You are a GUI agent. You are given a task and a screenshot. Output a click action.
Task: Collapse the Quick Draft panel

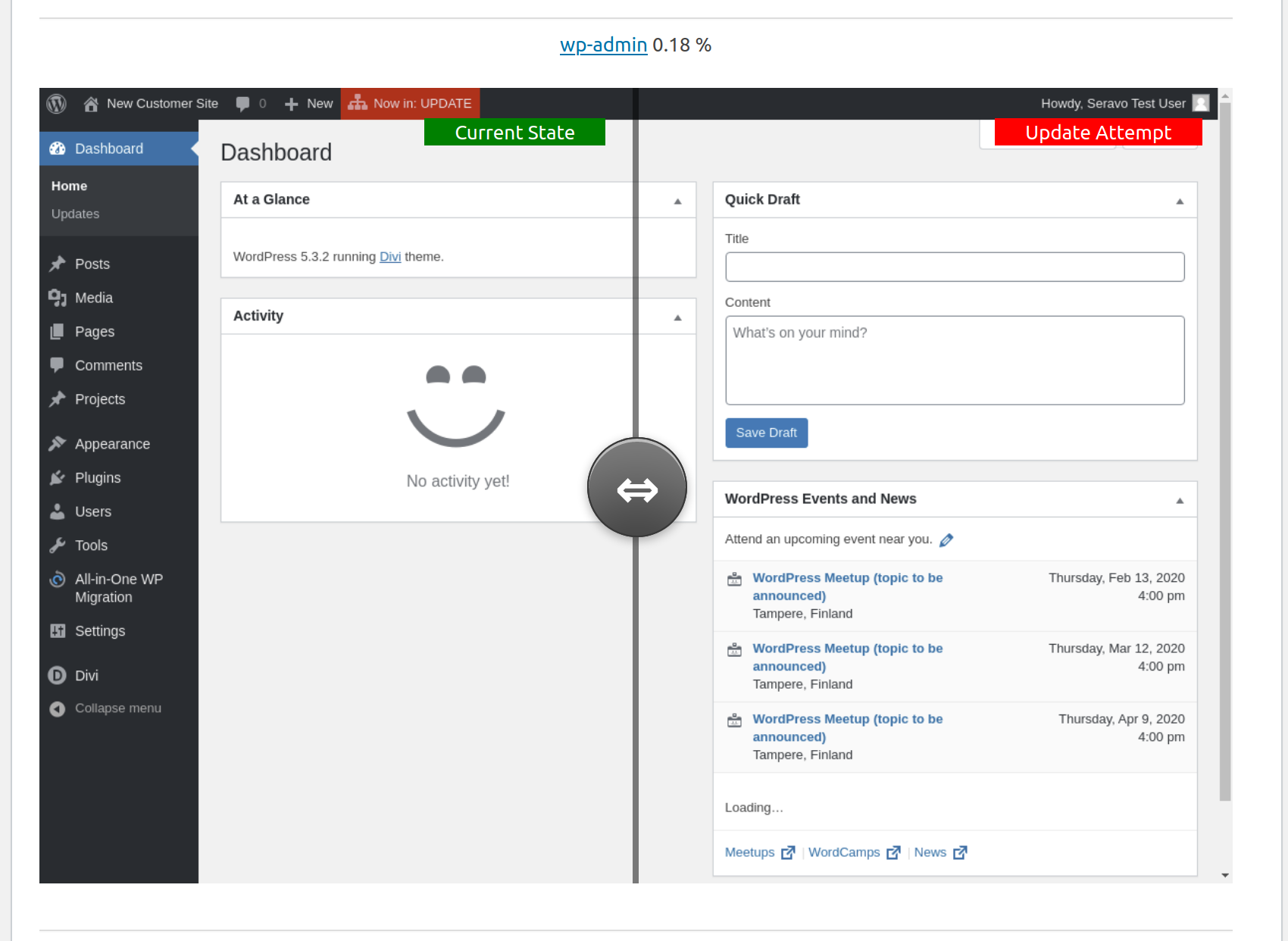tap(1180, 202)
